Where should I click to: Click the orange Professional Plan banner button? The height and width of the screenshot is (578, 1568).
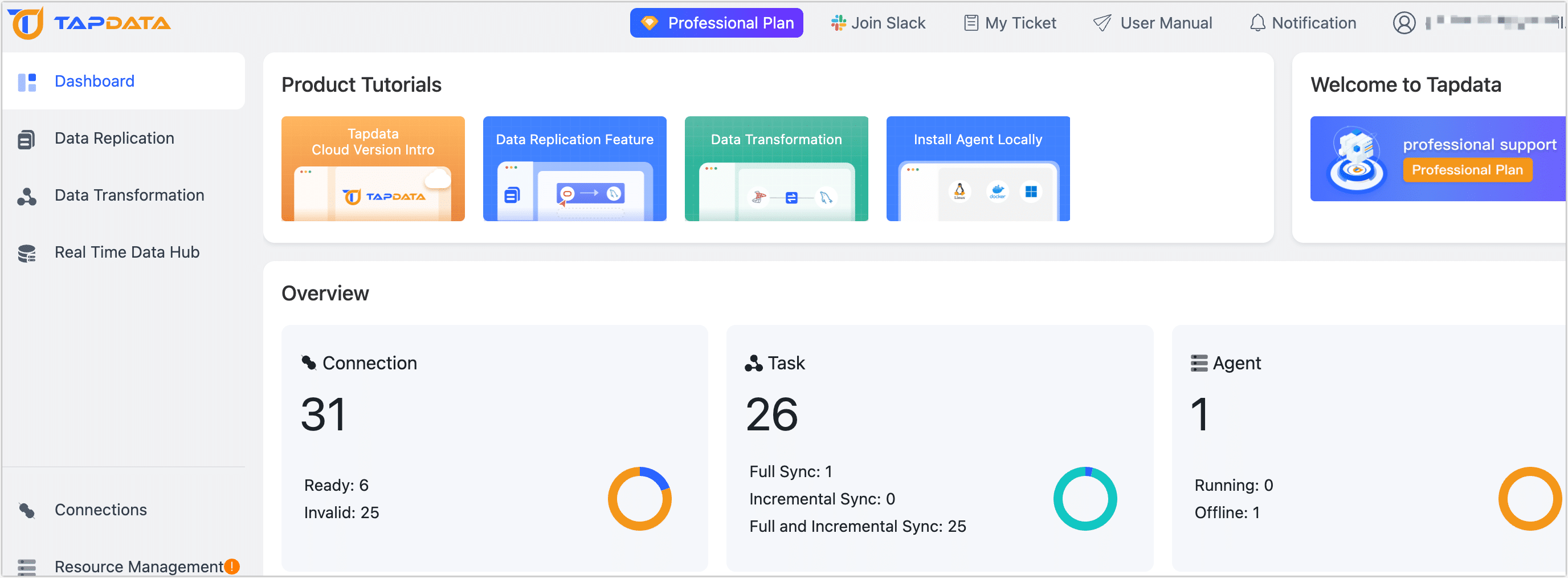1467,170
